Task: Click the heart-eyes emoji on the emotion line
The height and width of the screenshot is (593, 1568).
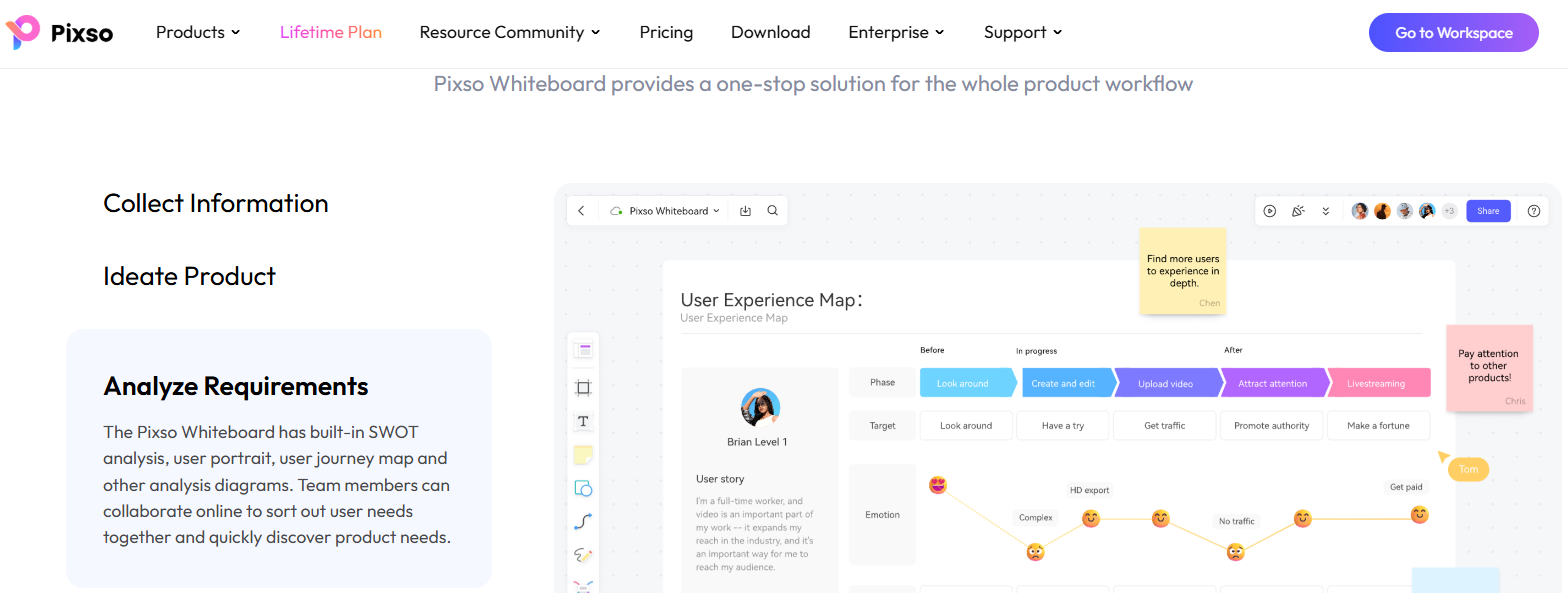Action: coord(938,485)
